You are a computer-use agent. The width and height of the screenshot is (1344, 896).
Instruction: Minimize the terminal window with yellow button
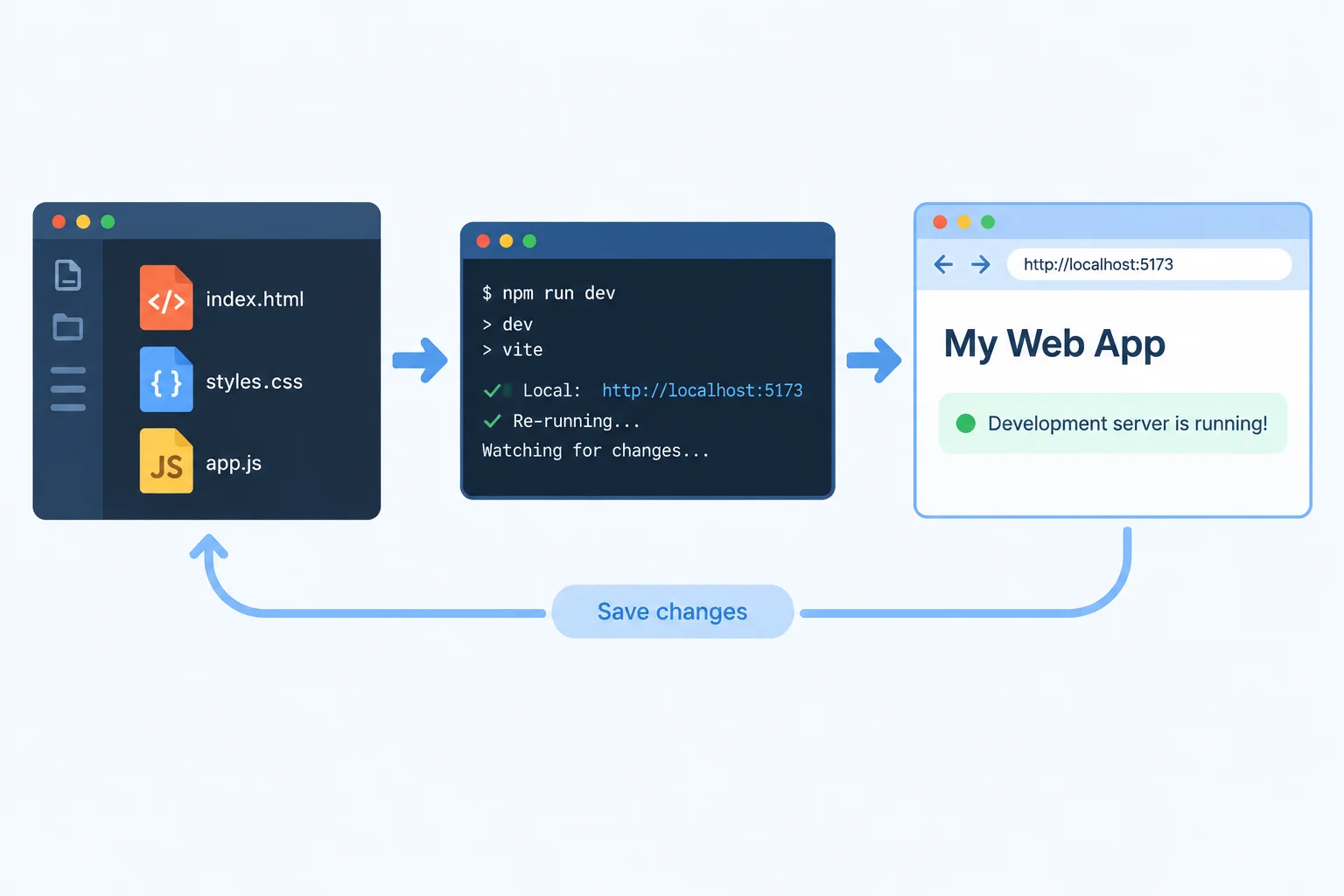(x=506, y=241)
